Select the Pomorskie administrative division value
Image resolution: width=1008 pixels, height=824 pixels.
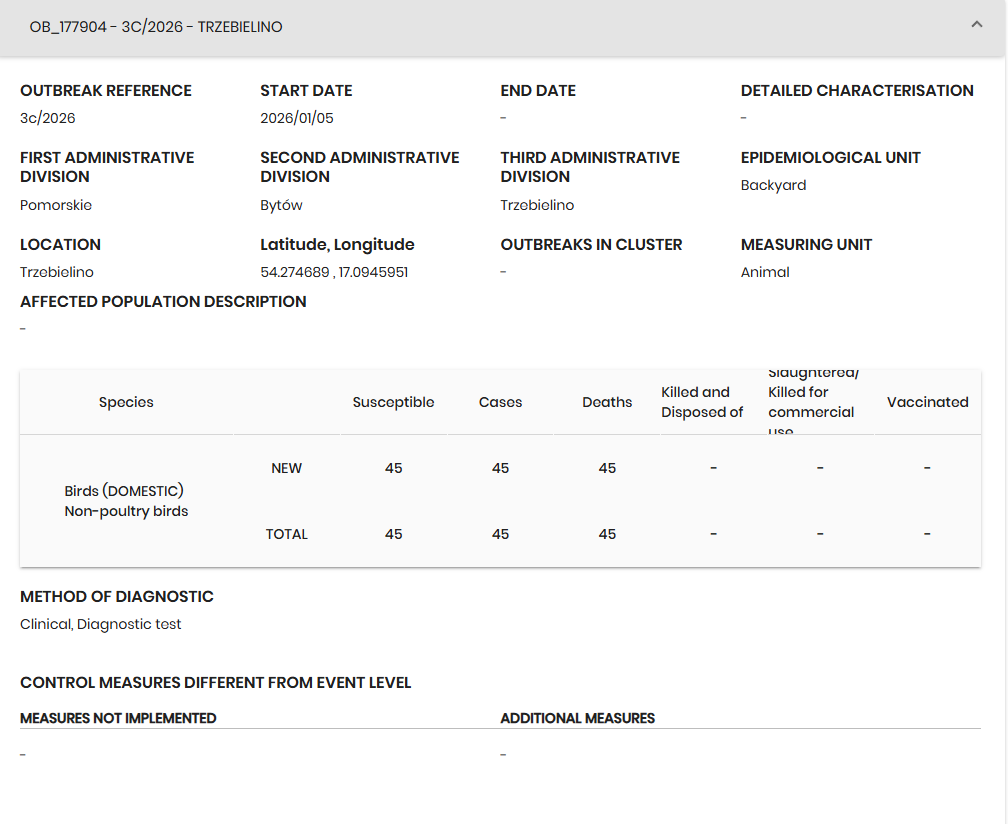click(56, 205)
